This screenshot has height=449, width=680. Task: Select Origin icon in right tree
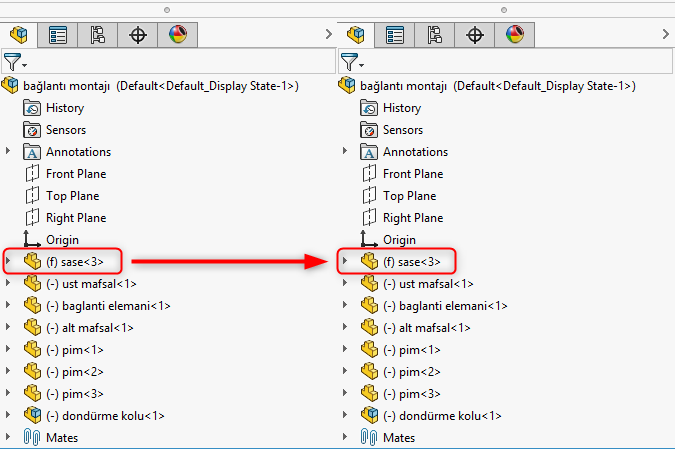tap(369, 239)
